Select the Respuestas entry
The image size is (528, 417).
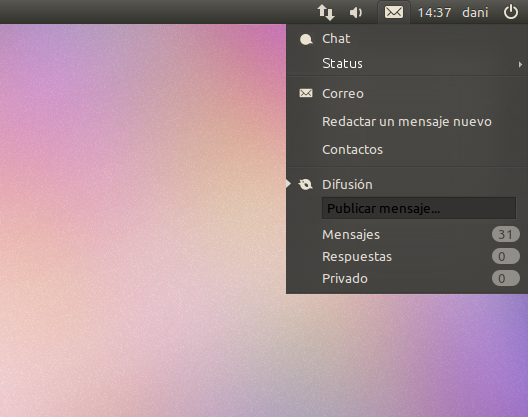pos(407,257)
